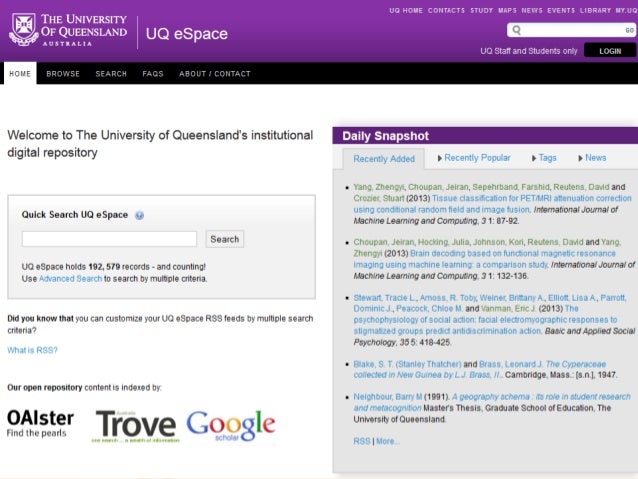Click author Vanman, Eric J.
This screenshot has width=638, height=479.
coord(509,308)
